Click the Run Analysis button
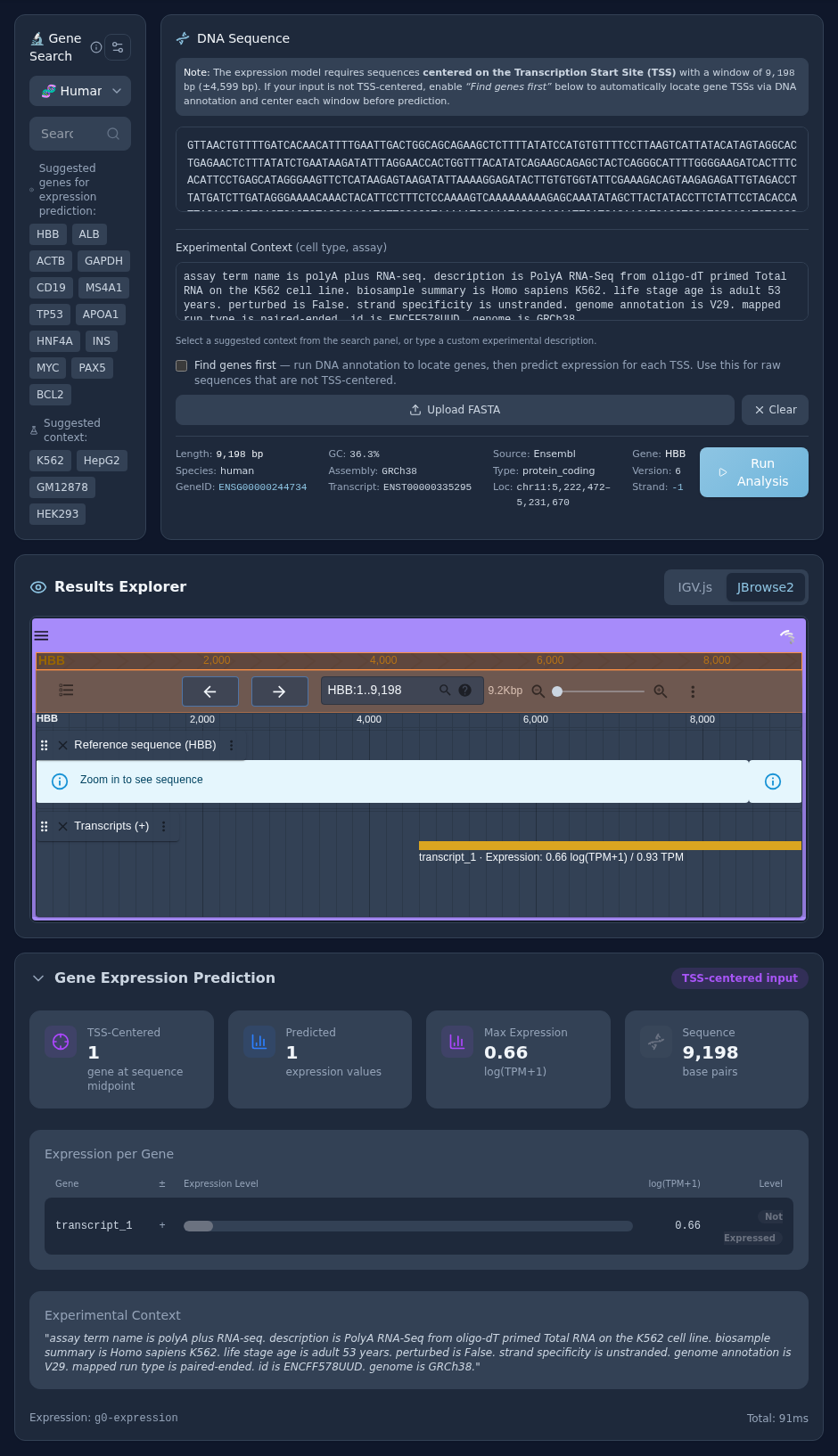 pos(754,472)
